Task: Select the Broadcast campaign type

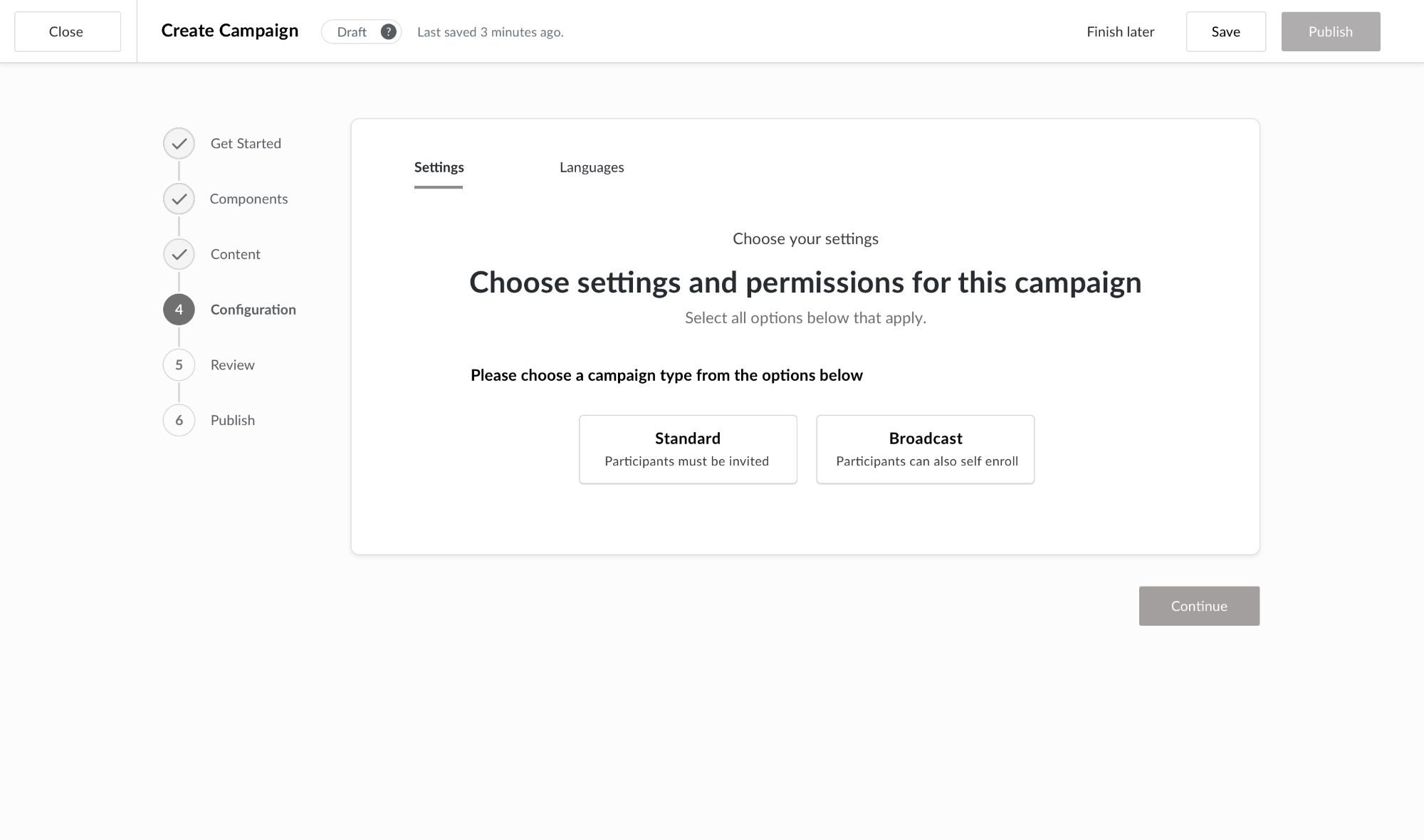Action: coord(925,449)
